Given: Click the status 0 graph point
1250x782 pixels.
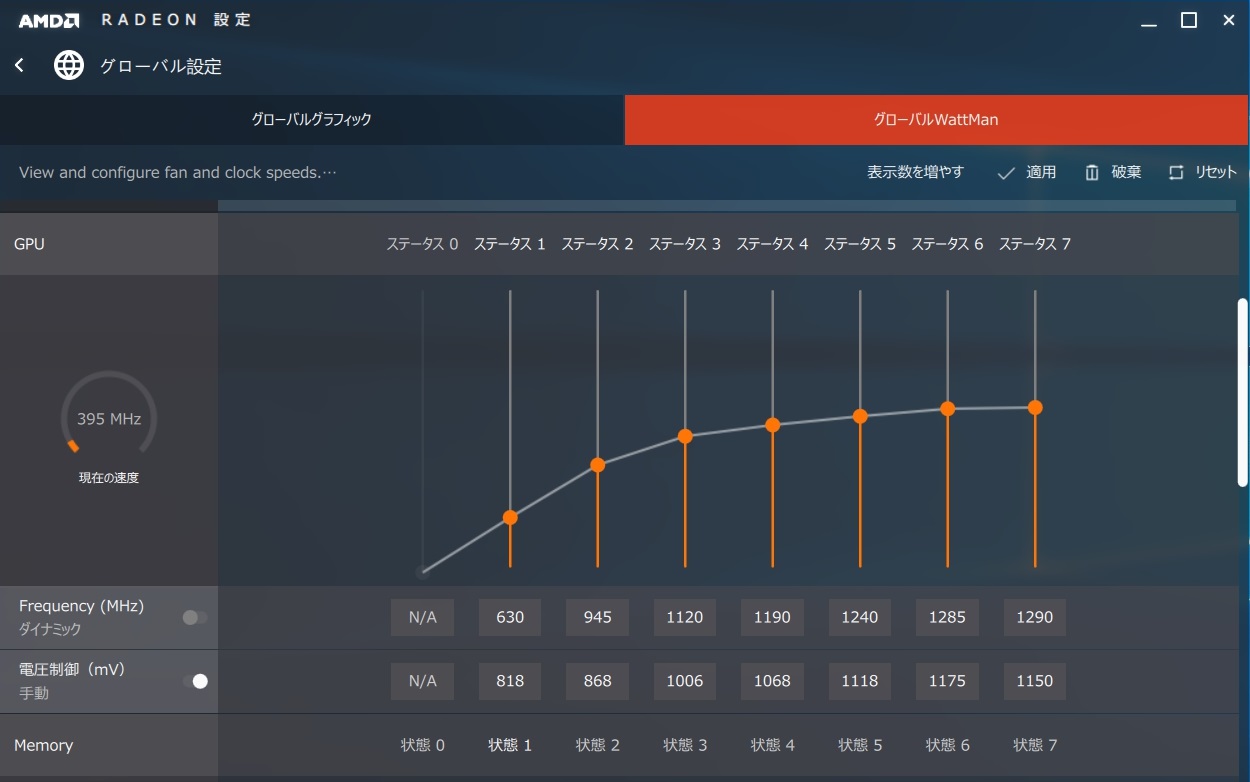Looking at the screenshot, I should (x=422, y=573).
